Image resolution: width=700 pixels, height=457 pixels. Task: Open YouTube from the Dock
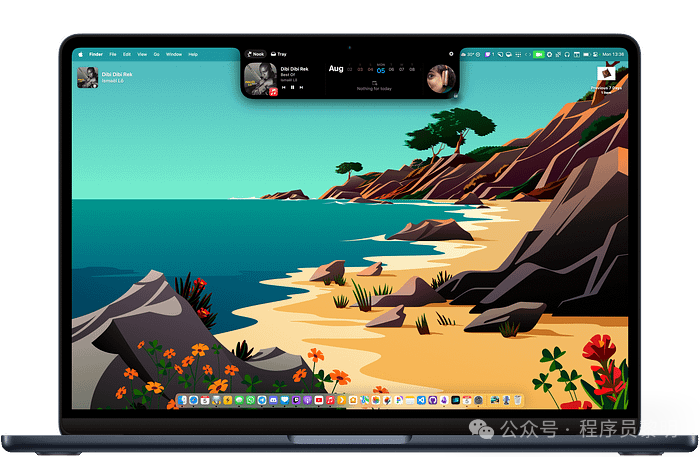point(319,400)
